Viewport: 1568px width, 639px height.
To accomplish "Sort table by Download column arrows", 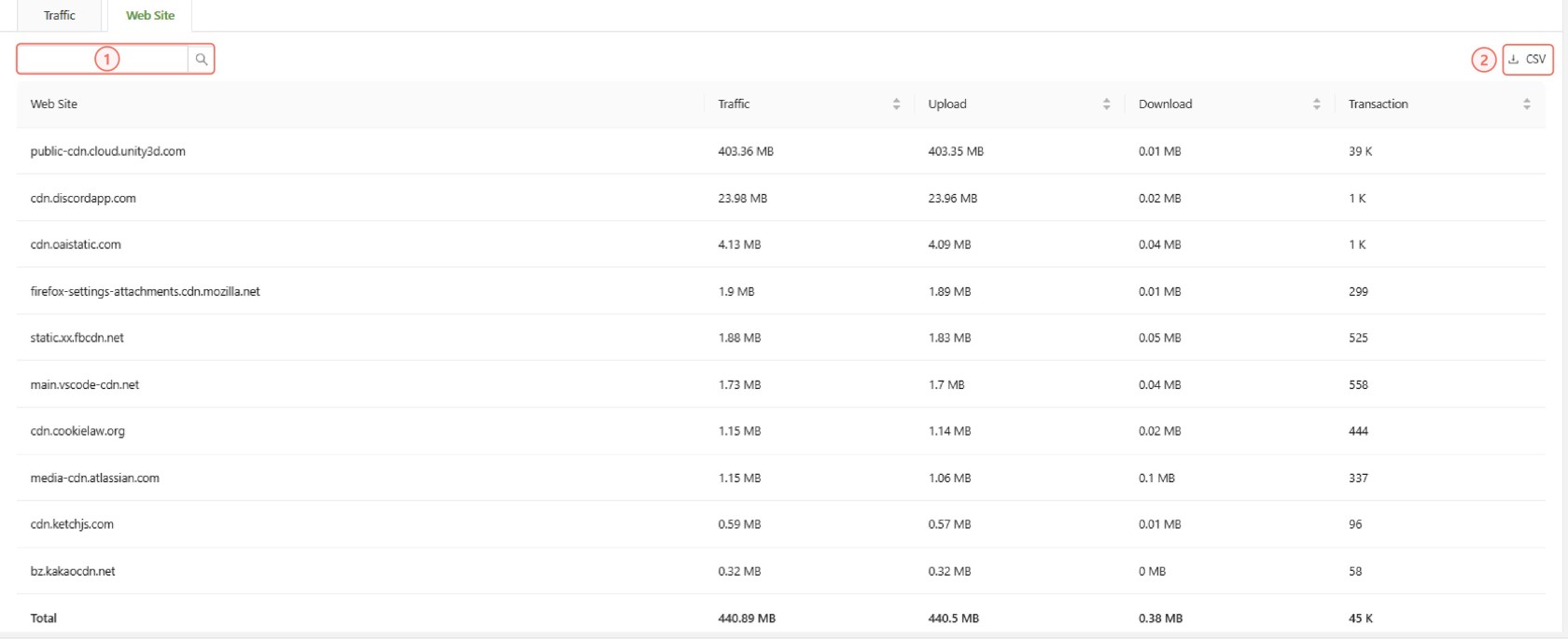I will 1316,104.
